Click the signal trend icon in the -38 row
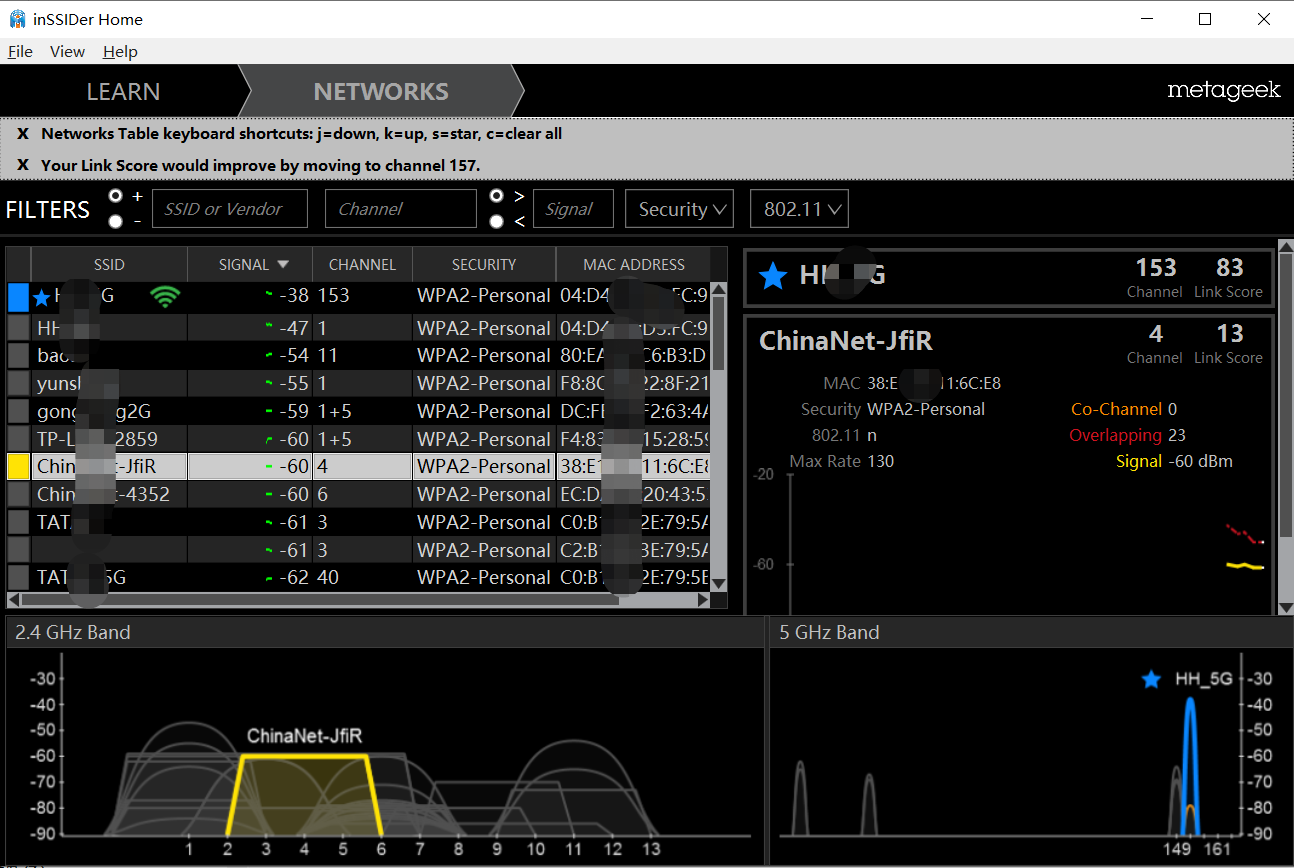Image resolution: width=1294 pixels, height=868 pixels. pos(268,296)
